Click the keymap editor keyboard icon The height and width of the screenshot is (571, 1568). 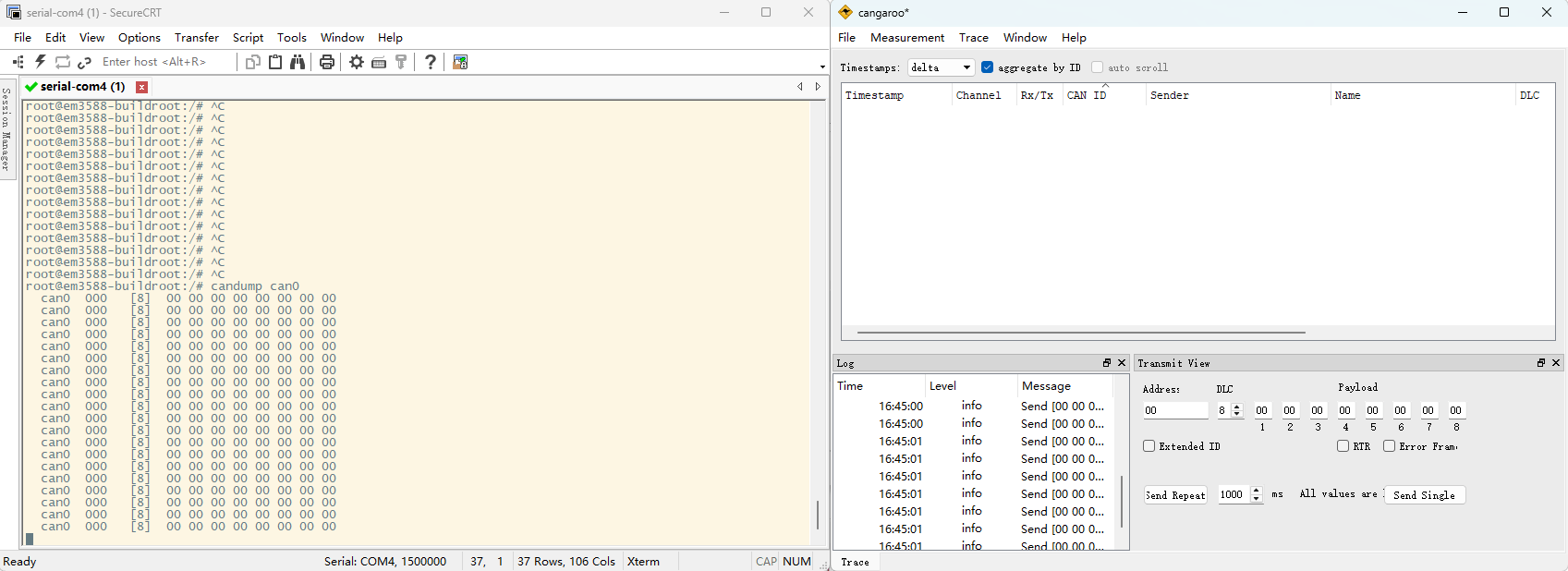coord(379,62)
